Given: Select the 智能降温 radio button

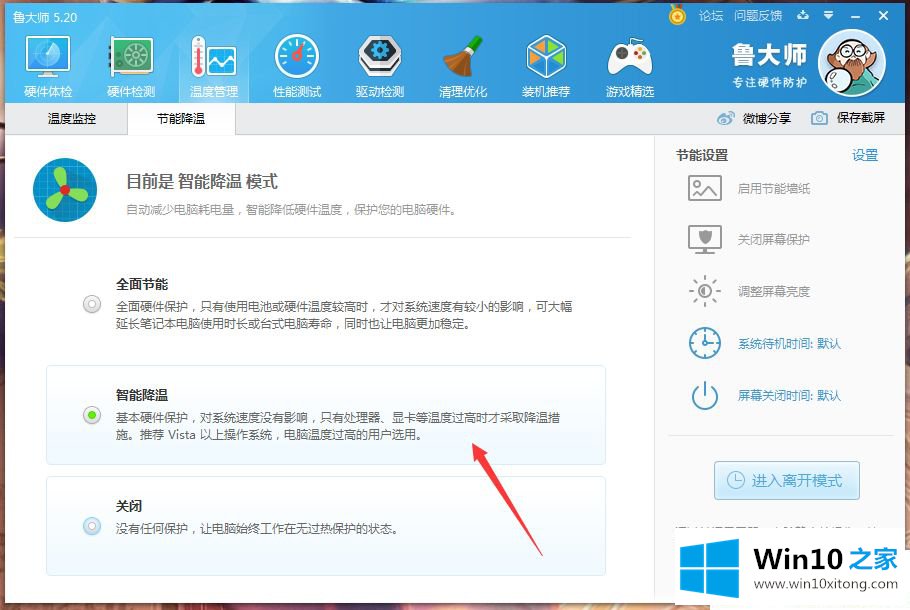Looking at the screenshot, I should point(92,415).
